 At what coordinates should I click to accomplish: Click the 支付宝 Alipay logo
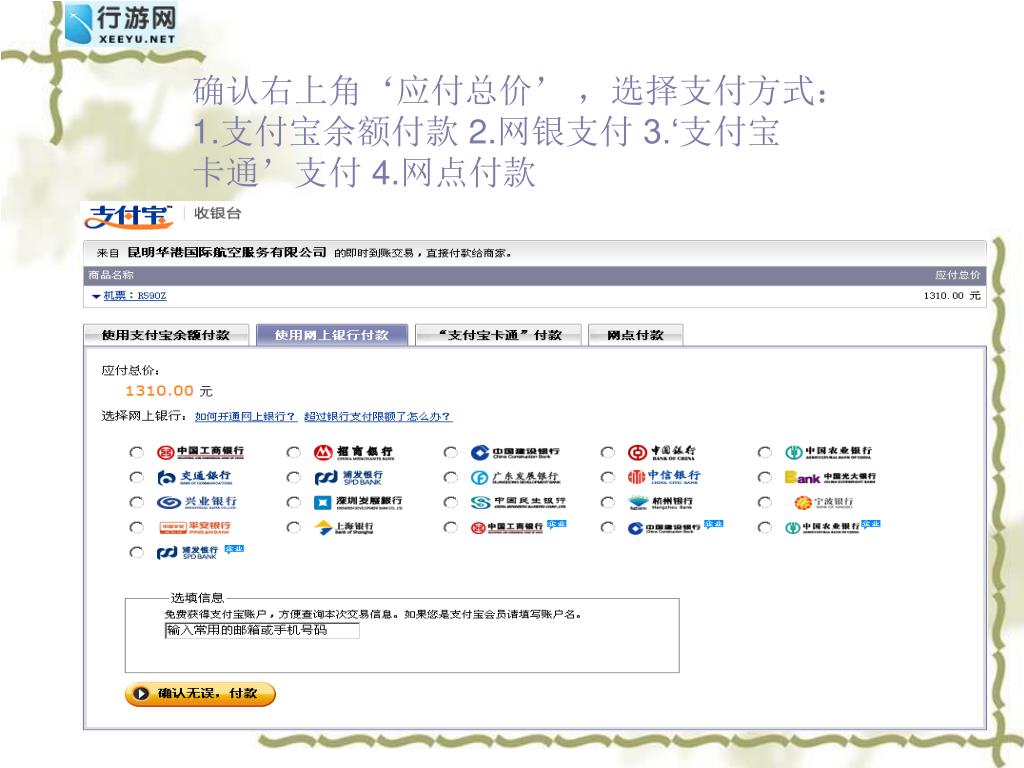[x=129, y=216]
